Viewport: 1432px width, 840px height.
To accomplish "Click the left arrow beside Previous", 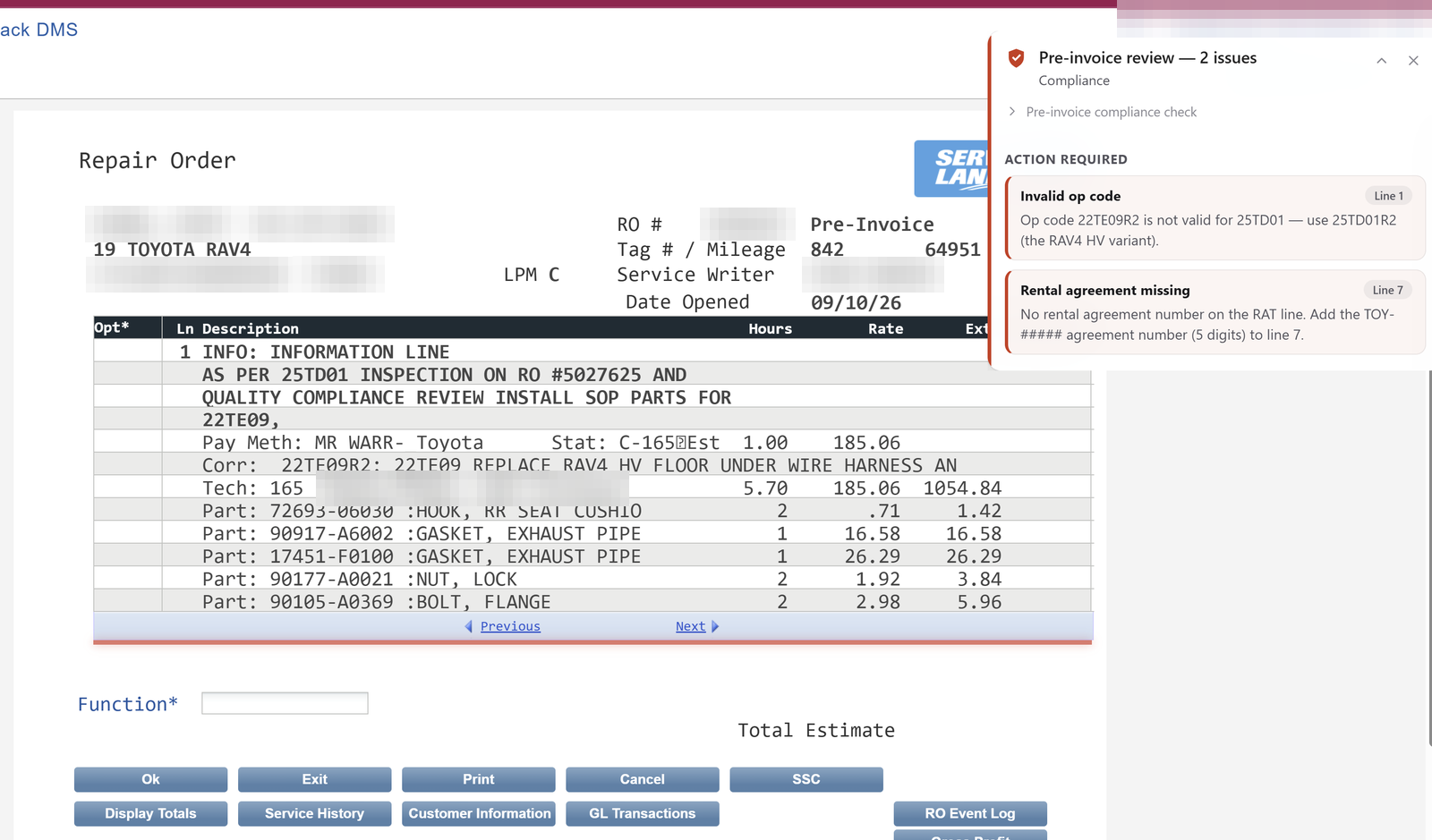I will [469, 626].
